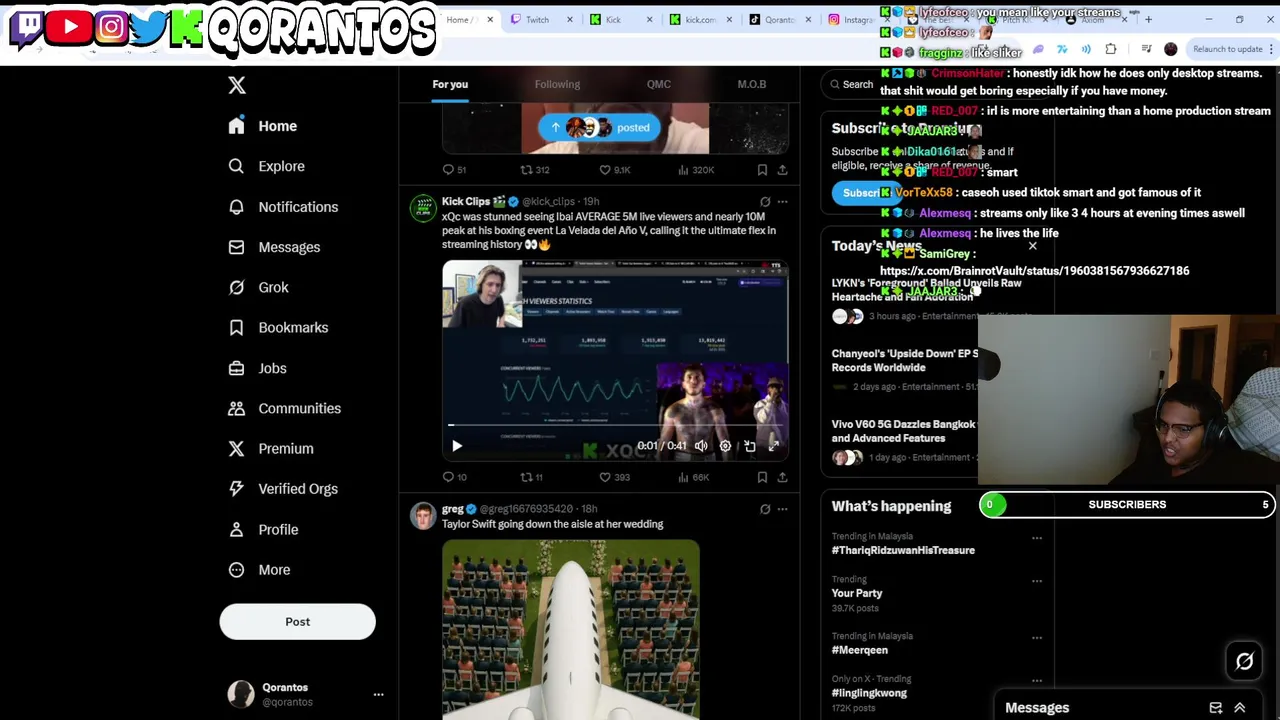Play the Kick Clips video
Screen dimensions: 1280x720
(457, 446)
